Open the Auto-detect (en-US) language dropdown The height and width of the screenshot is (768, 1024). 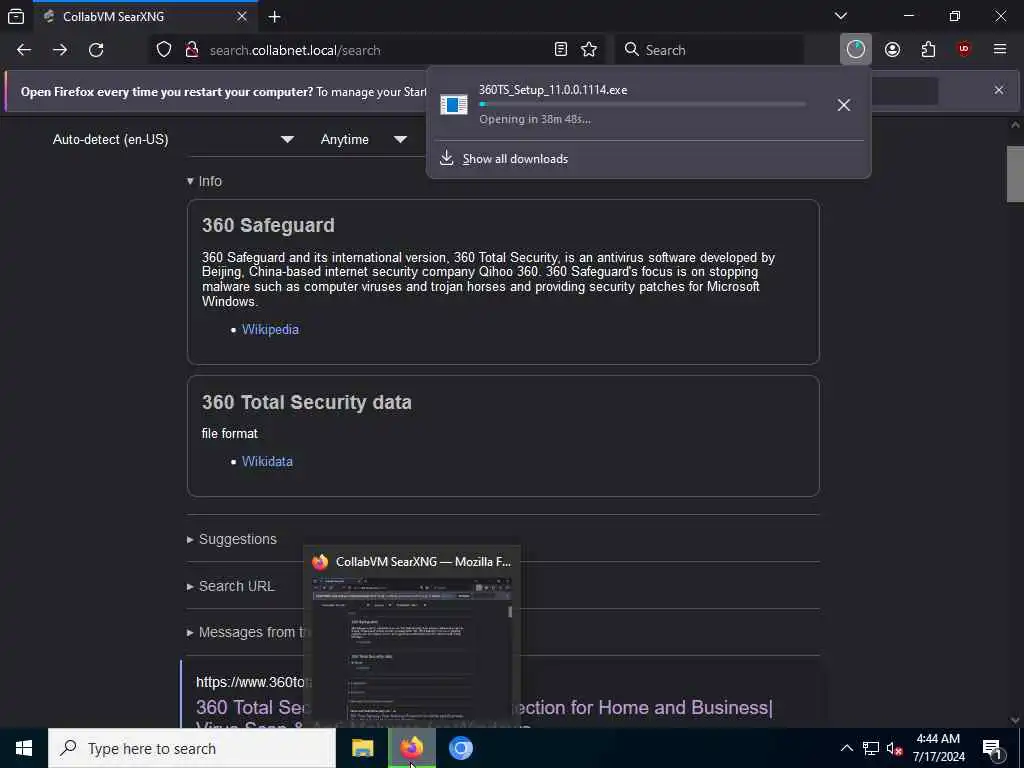(172, 139)
